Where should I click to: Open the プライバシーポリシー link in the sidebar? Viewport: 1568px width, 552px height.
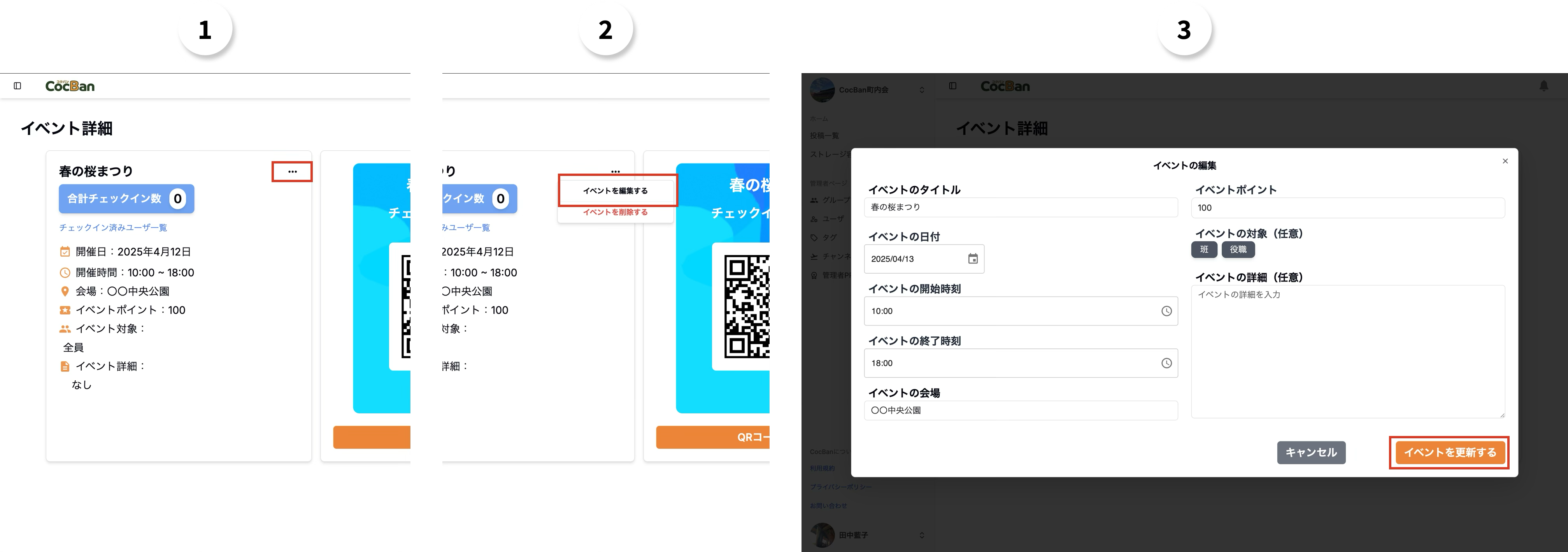(840, 487)
